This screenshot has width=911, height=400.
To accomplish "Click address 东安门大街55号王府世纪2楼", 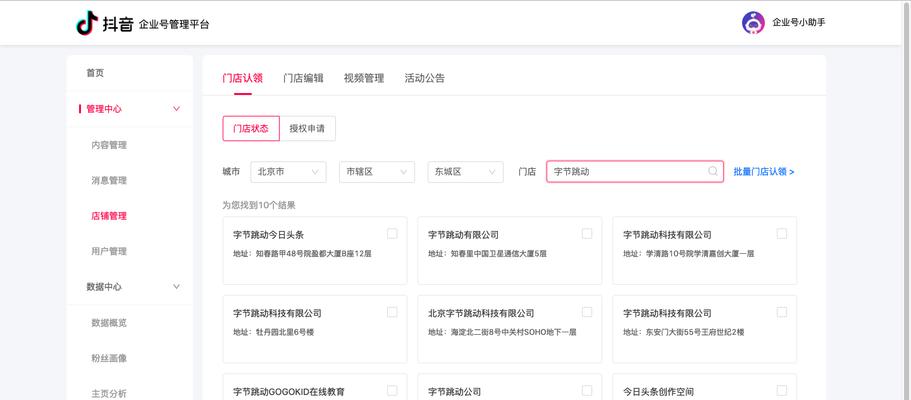I will click(x=684, y=333).
